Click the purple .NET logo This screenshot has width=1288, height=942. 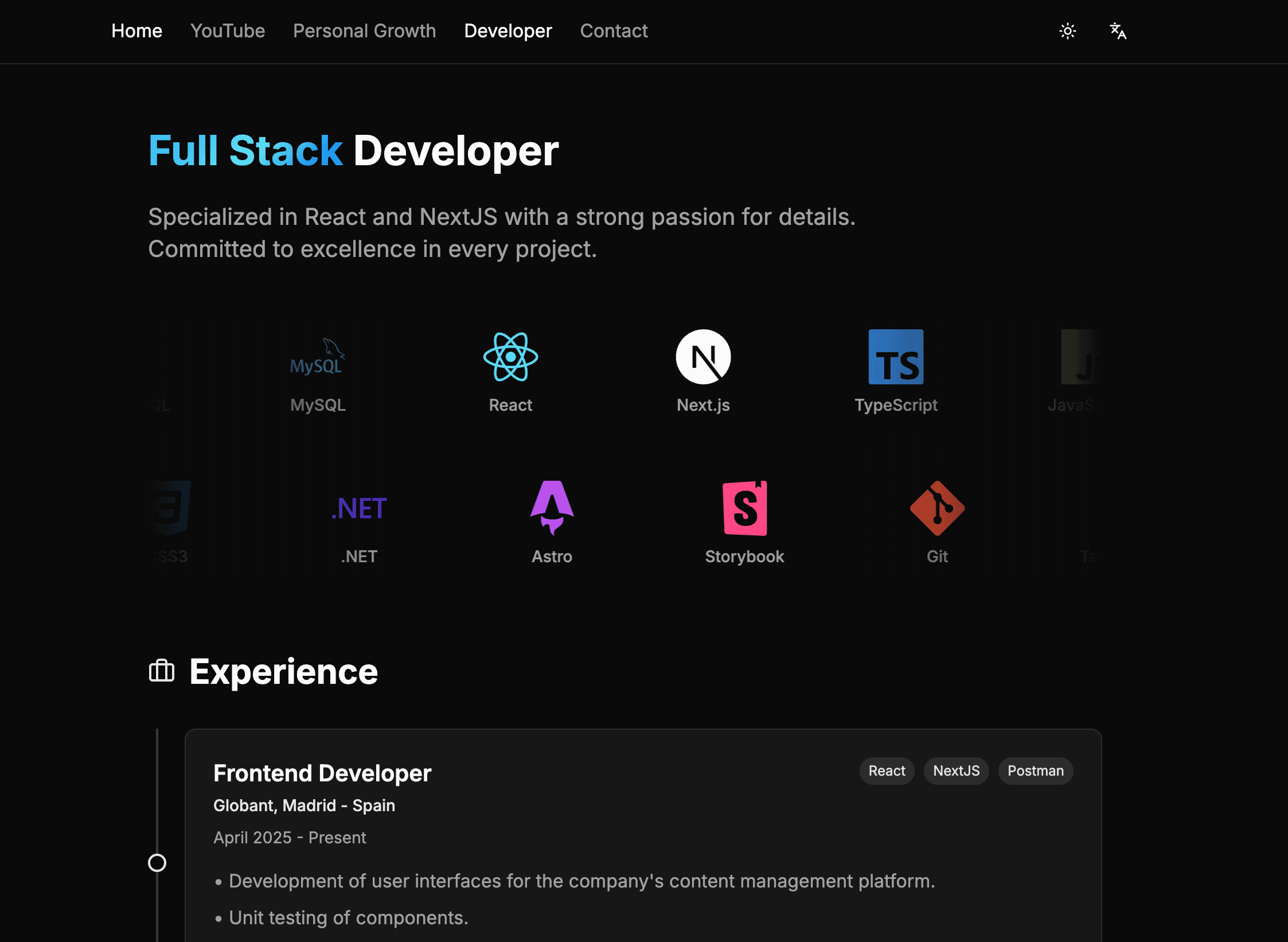pyautogui.click(x=359, y=508)
